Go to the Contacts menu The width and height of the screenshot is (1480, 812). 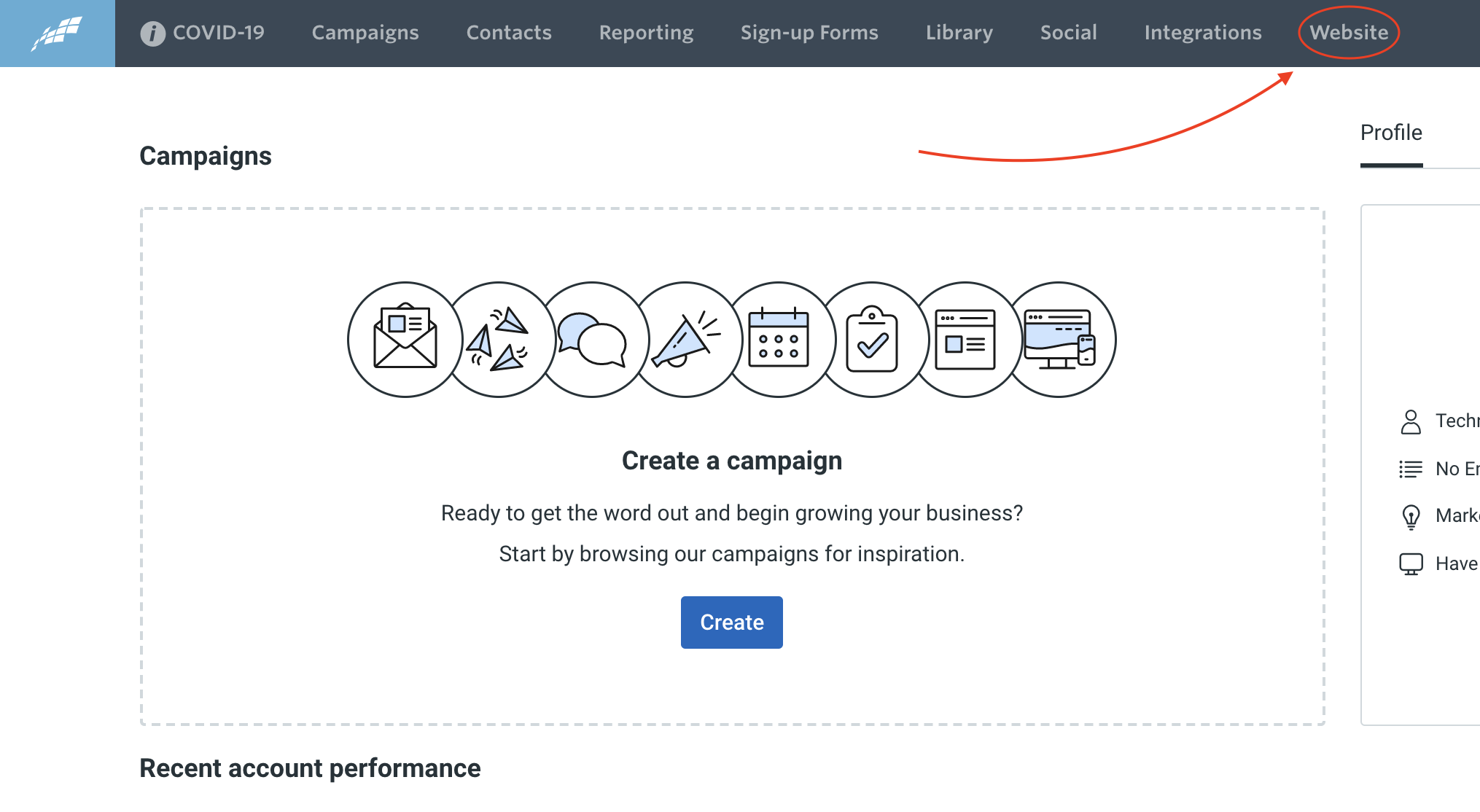(509, 33)
